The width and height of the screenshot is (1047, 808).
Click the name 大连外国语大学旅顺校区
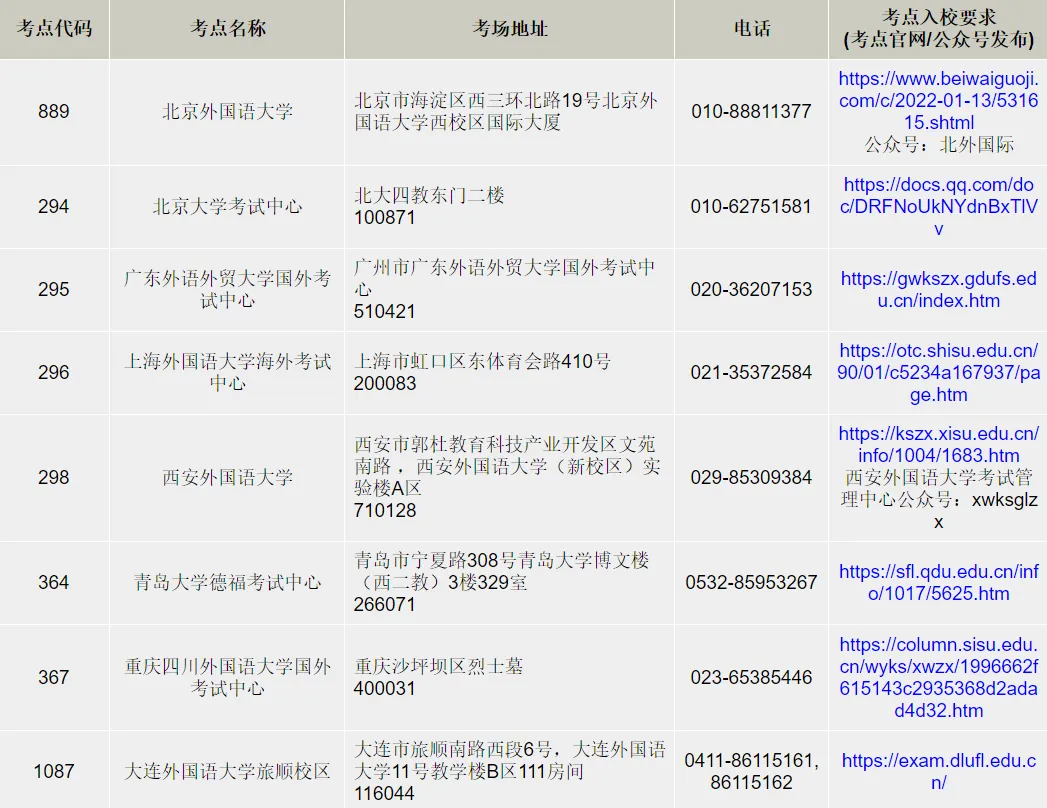(x=228, y=771)
